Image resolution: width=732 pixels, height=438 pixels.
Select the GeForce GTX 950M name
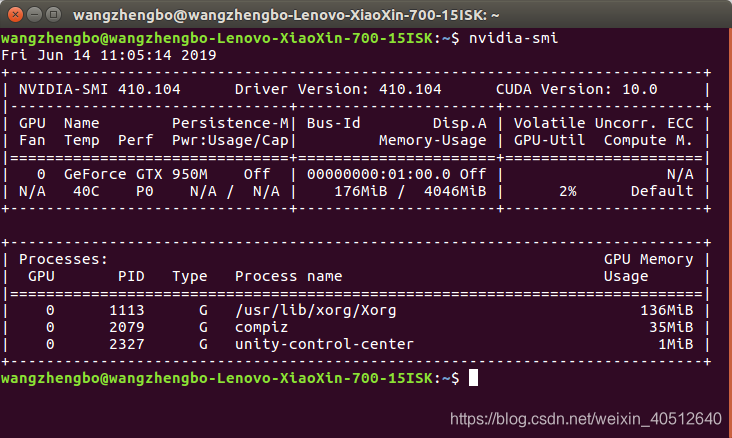(x=135, y=174)
